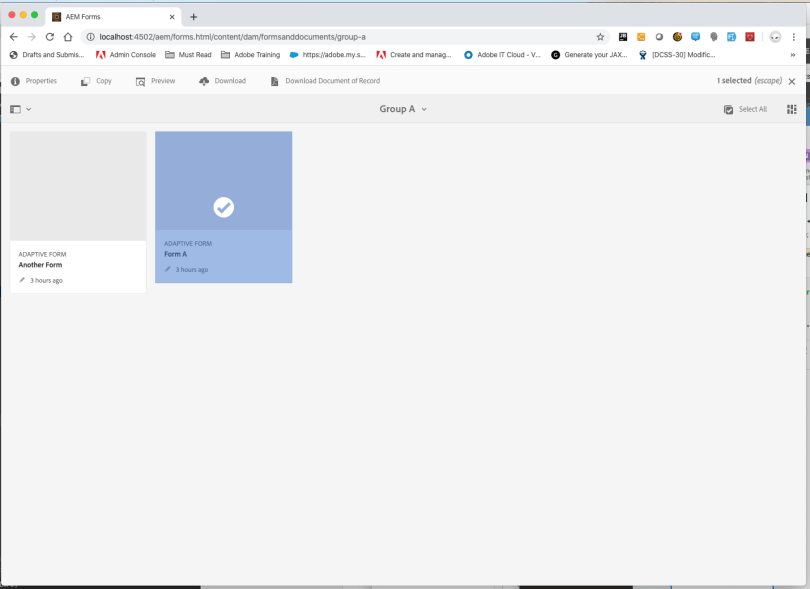Navigate back using the browser arrow

12,36
